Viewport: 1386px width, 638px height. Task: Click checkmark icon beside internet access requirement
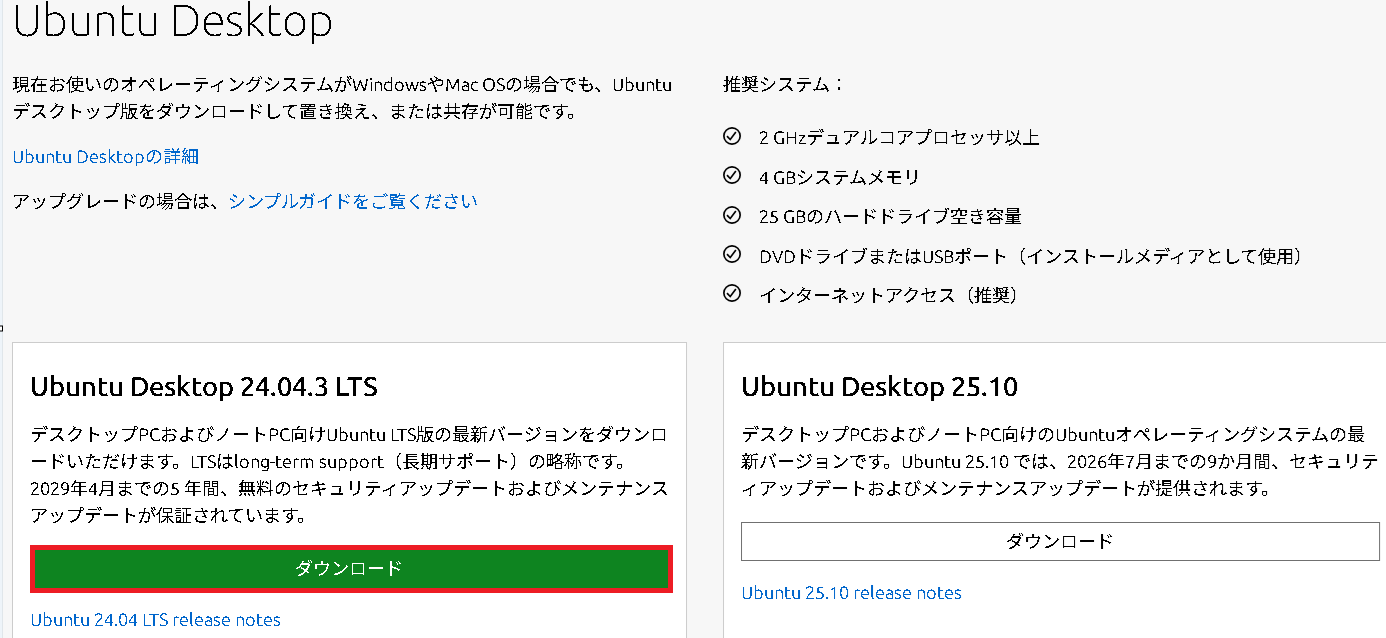coord(731,294)
